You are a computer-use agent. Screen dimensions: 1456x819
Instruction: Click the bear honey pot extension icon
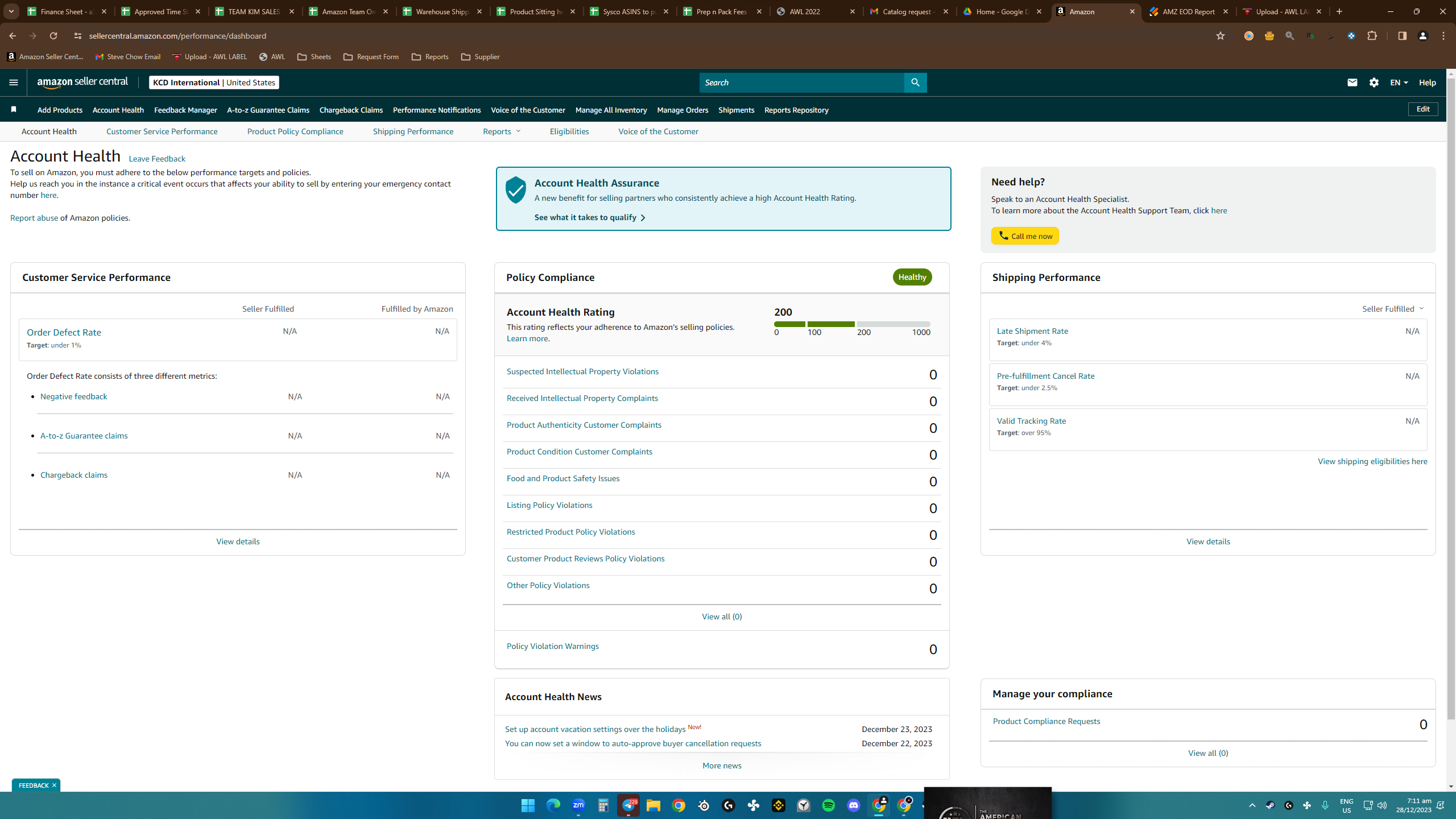1269,36
